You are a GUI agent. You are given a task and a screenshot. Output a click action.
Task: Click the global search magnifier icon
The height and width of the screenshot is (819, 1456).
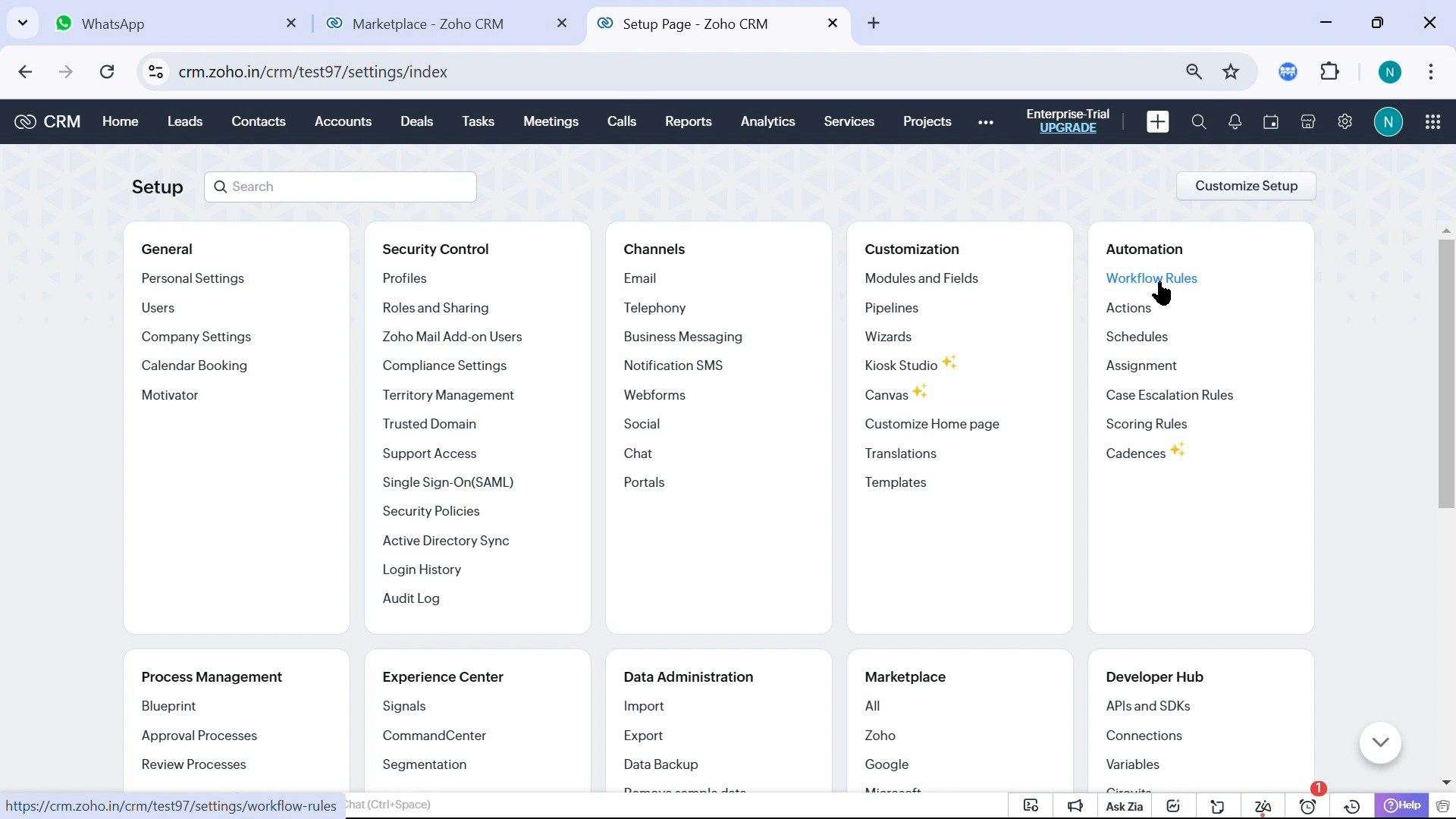(1199, 121)
